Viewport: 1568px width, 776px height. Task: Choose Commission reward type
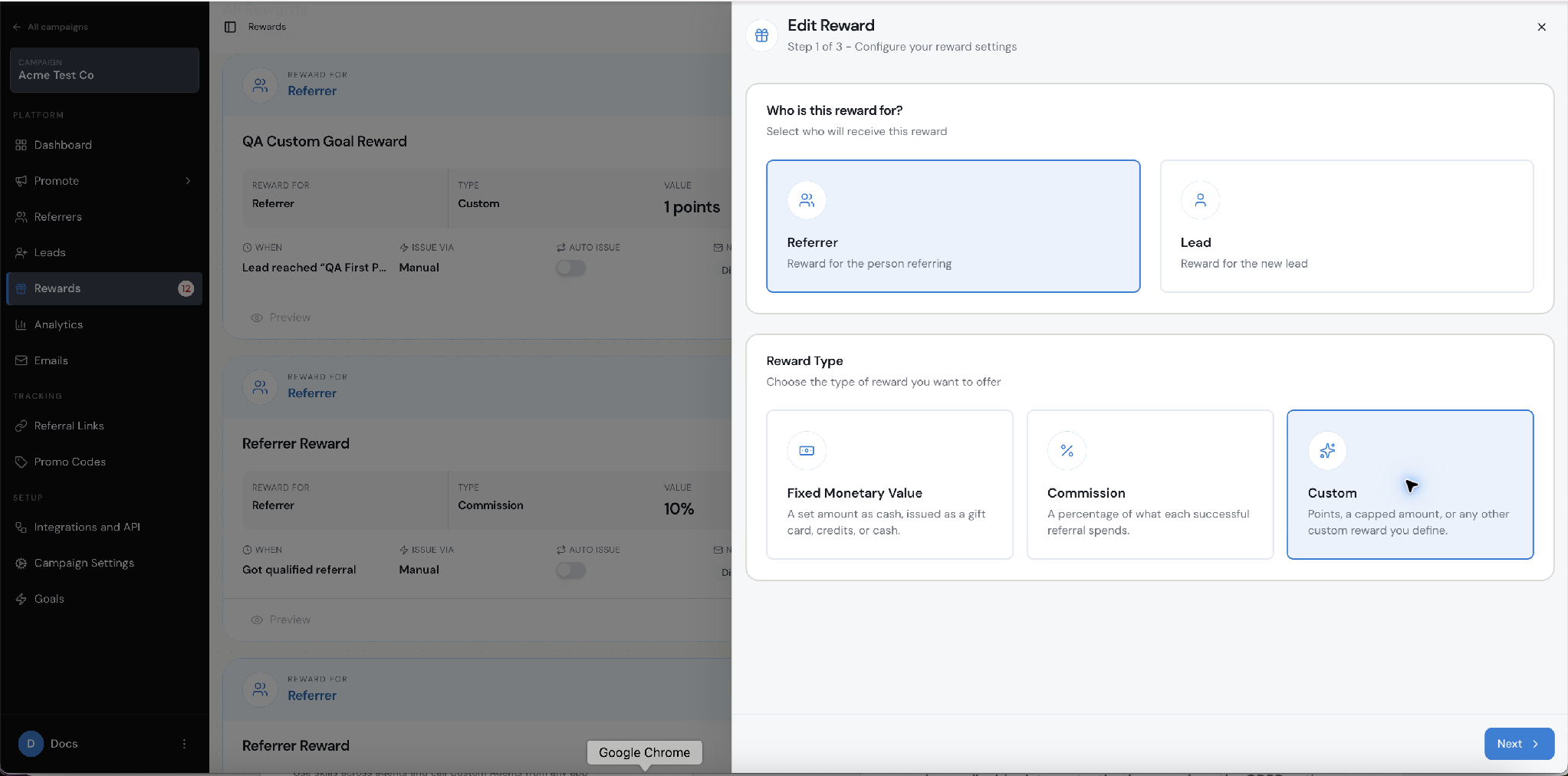click(x=1150, y=484)
